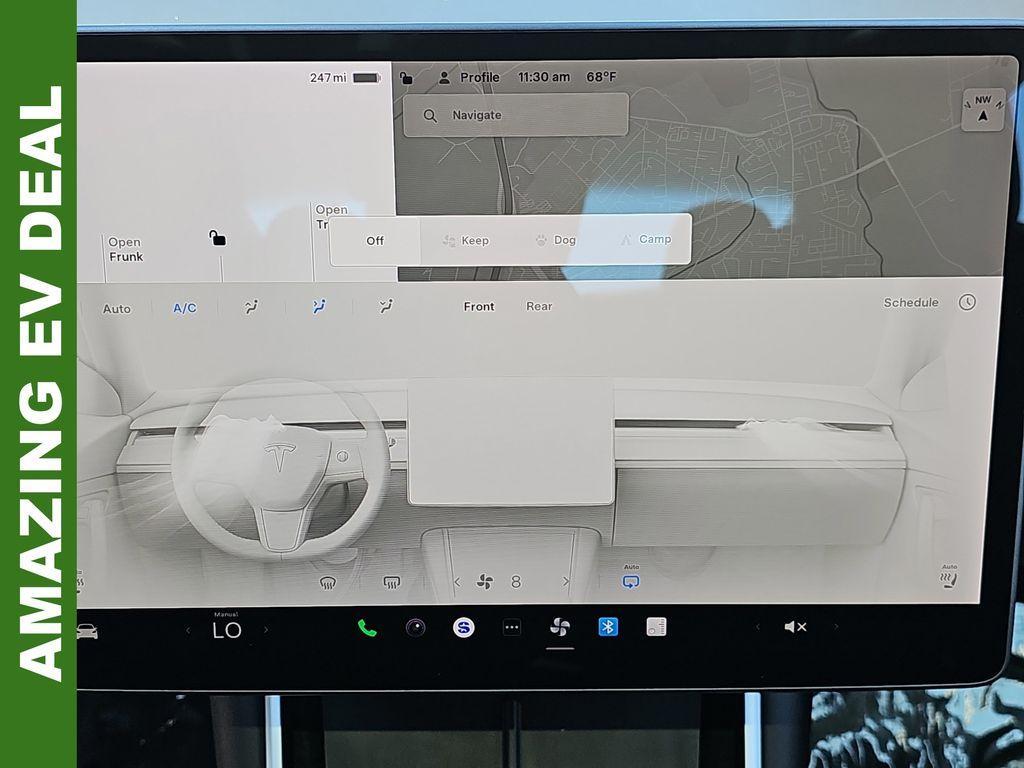Viewport: 1024px width, 768px height.
Task: Turn on the rear window defroster
Action: click(392, 582)
